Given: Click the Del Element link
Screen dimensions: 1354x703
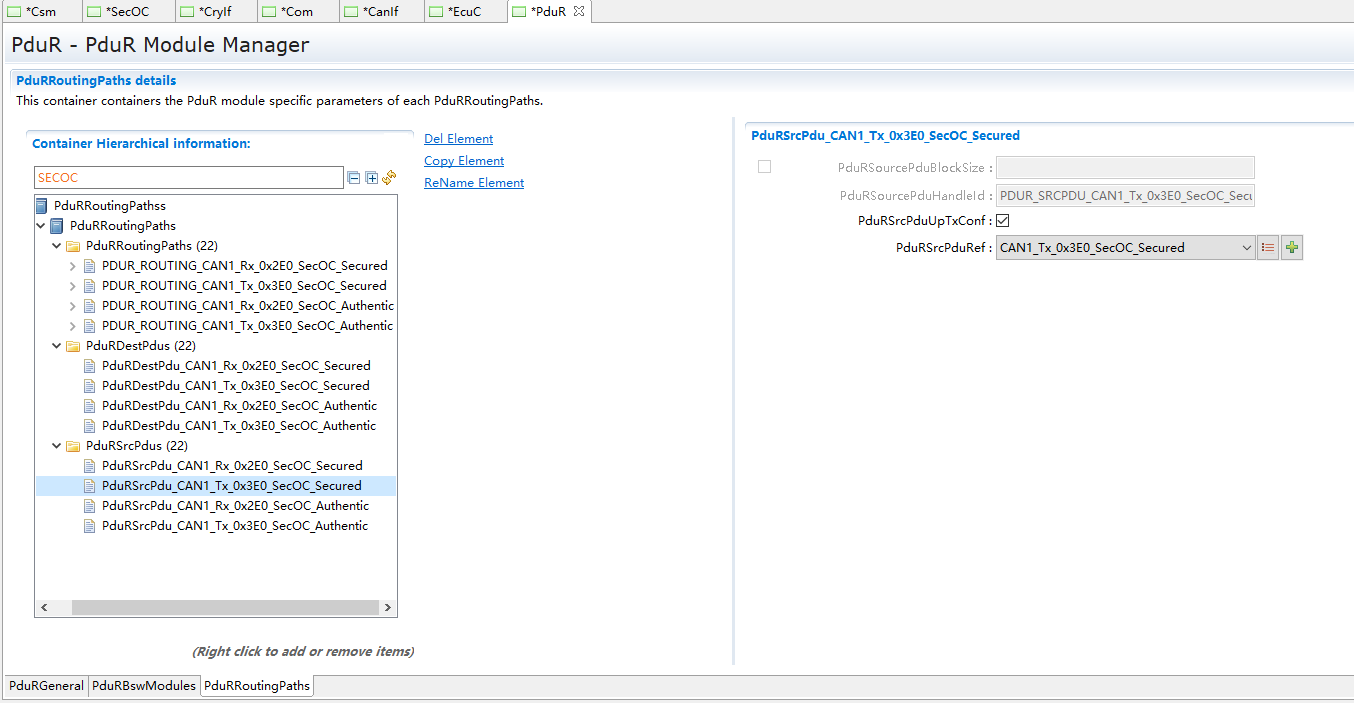Looking at the screenshot, I should pyautogui.click(x=458, y=139).
